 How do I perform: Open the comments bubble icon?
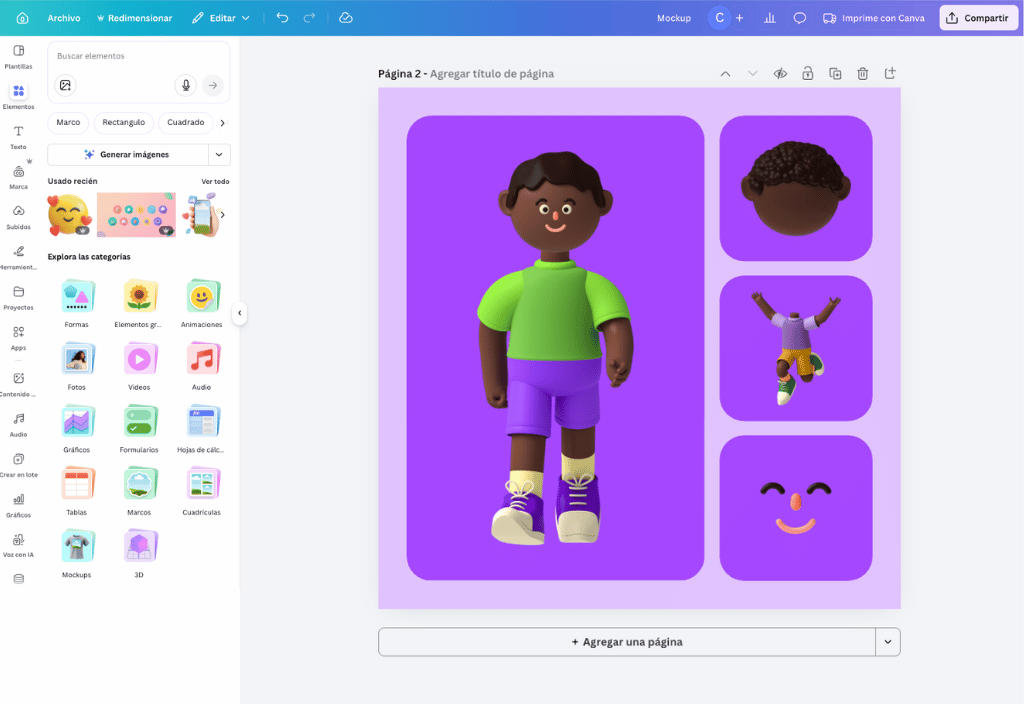(799, 17)
